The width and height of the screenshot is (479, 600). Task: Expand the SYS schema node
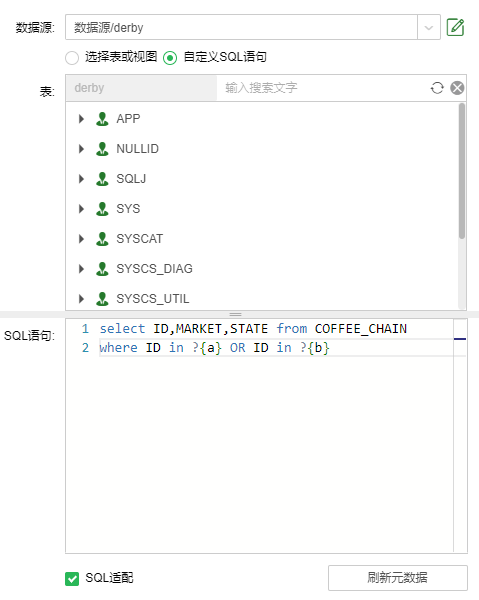81,209
